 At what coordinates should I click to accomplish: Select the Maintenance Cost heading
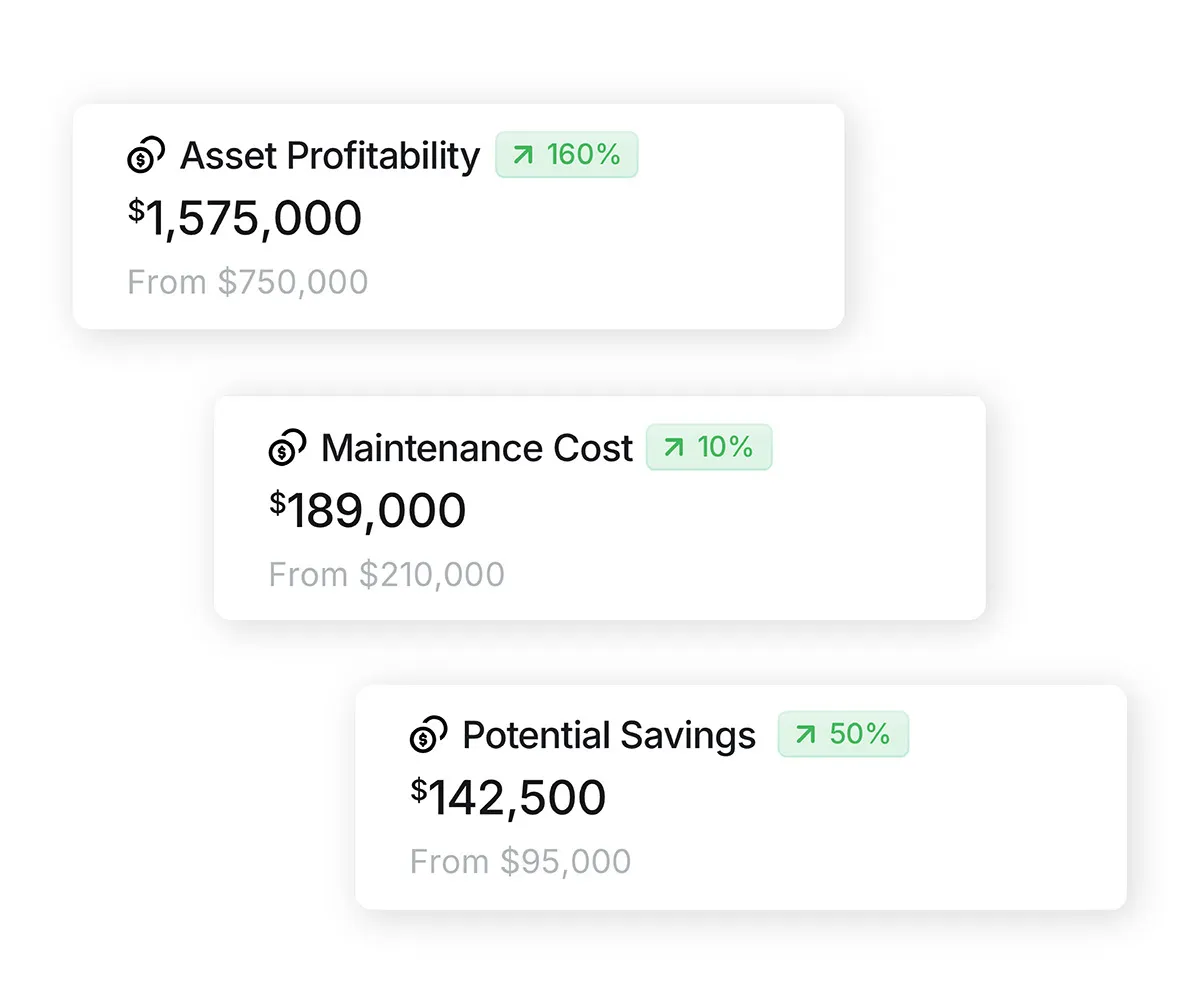pyautogui.click(x=476, y=448)
